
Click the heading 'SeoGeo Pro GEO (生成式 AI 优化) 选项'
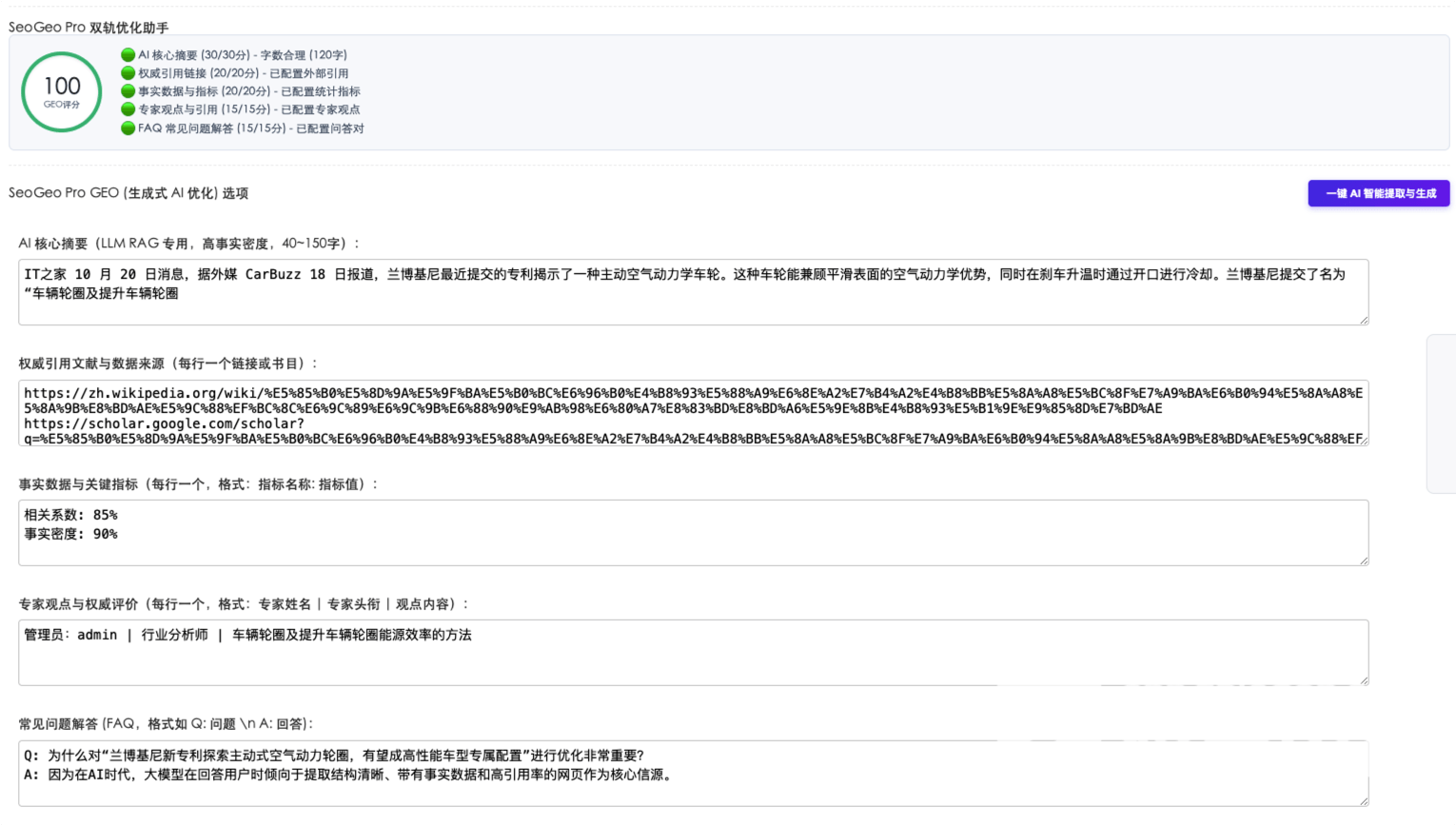coord(128,193)
